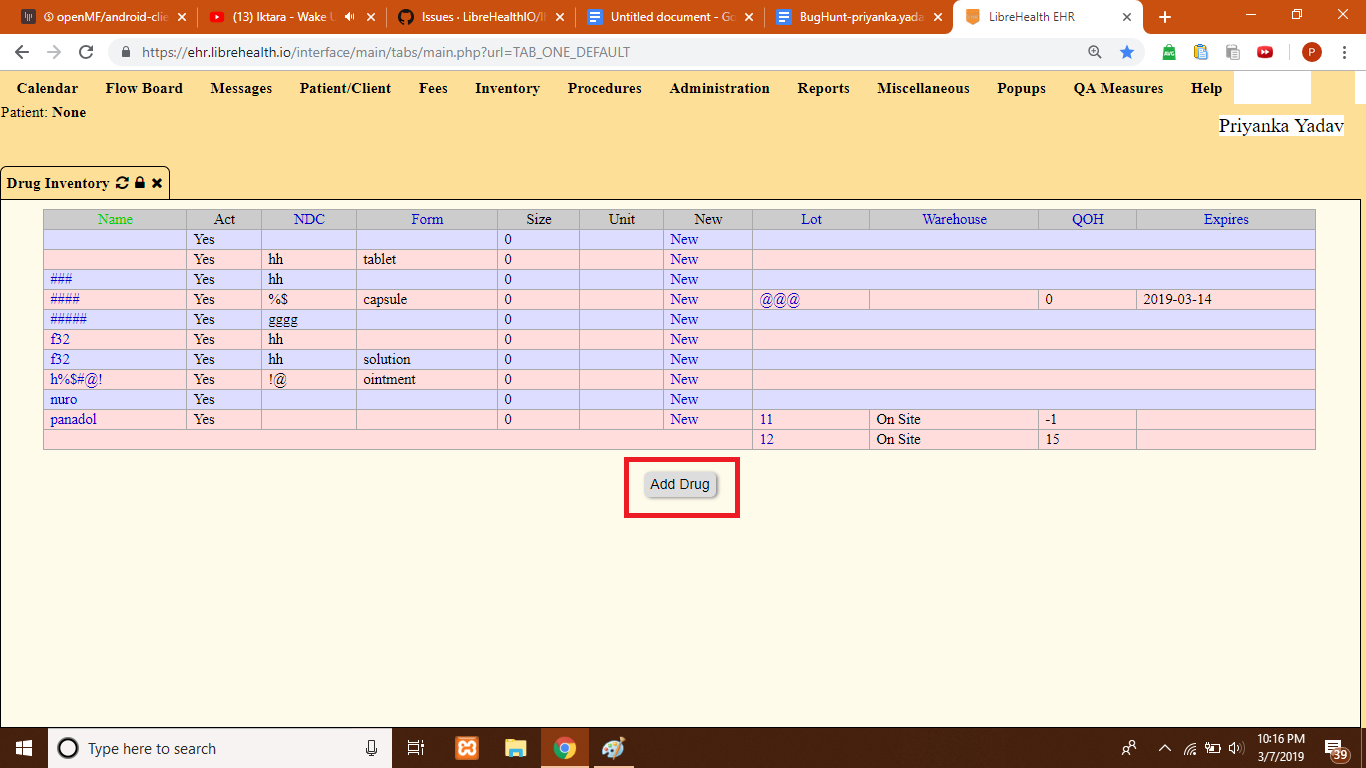Open notification center icon
The image size is (1366, 768).
(x=1335, y=748)
